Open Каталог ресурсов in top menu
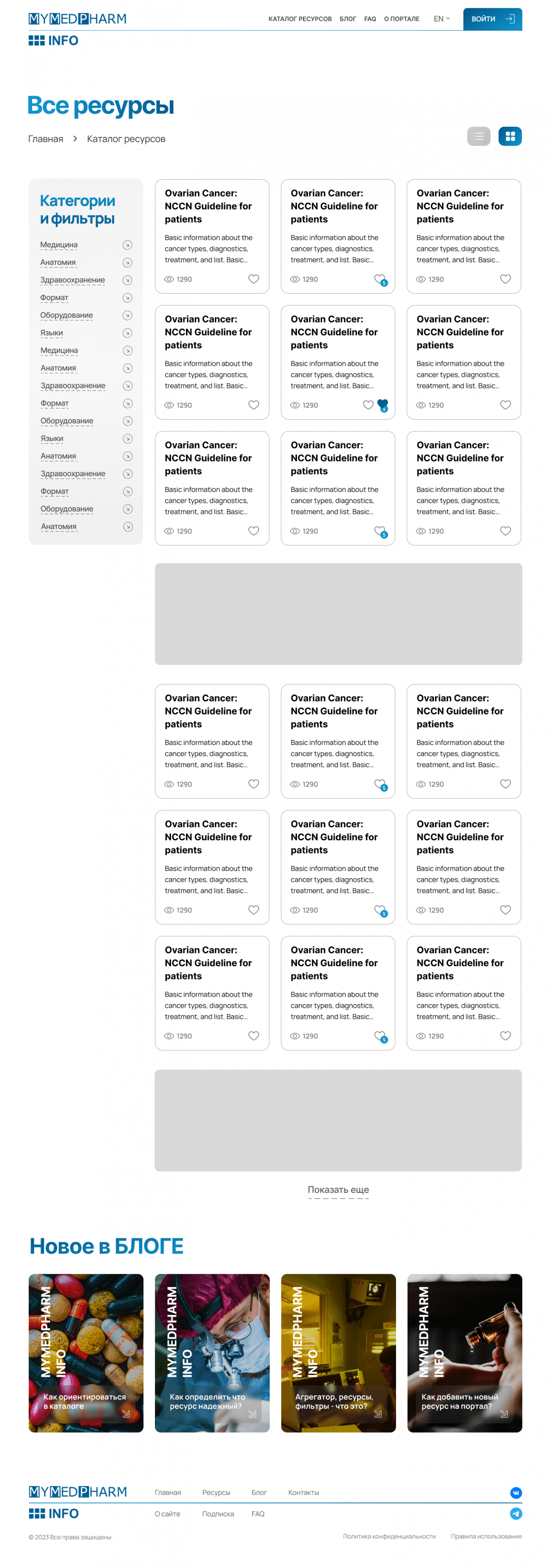551x1568 pixels. pyautogui.click(x=300, y=19)
